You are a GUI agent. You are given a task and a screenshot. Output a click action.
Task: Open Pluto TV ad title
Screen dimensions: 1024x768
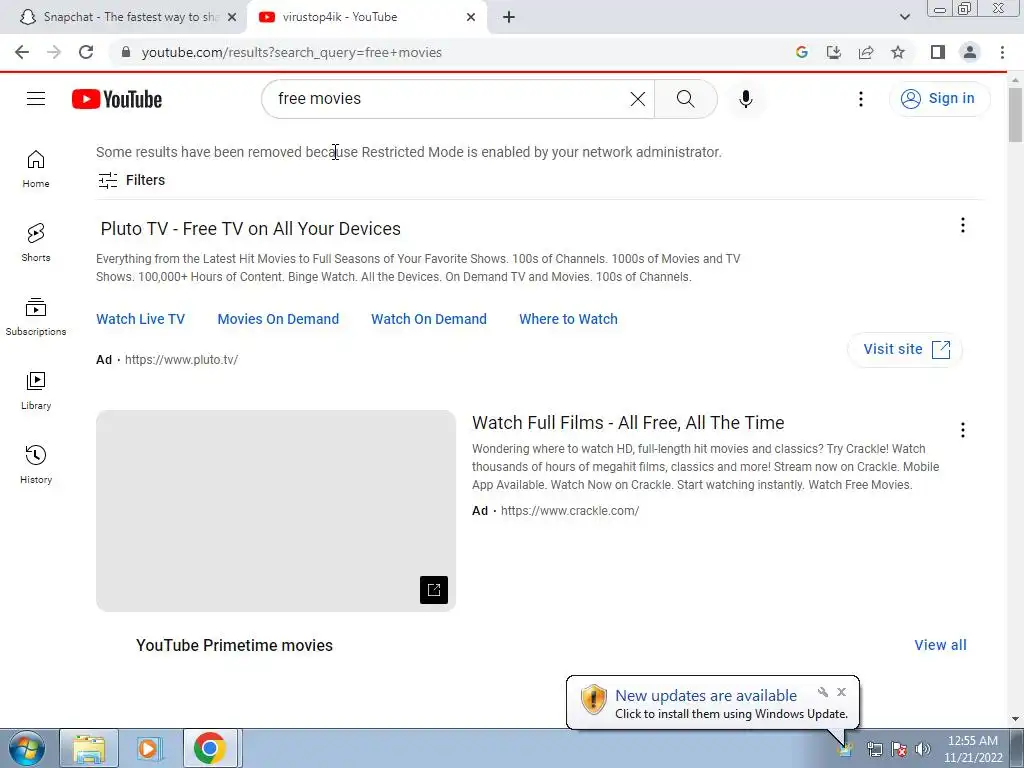[251, 229]
